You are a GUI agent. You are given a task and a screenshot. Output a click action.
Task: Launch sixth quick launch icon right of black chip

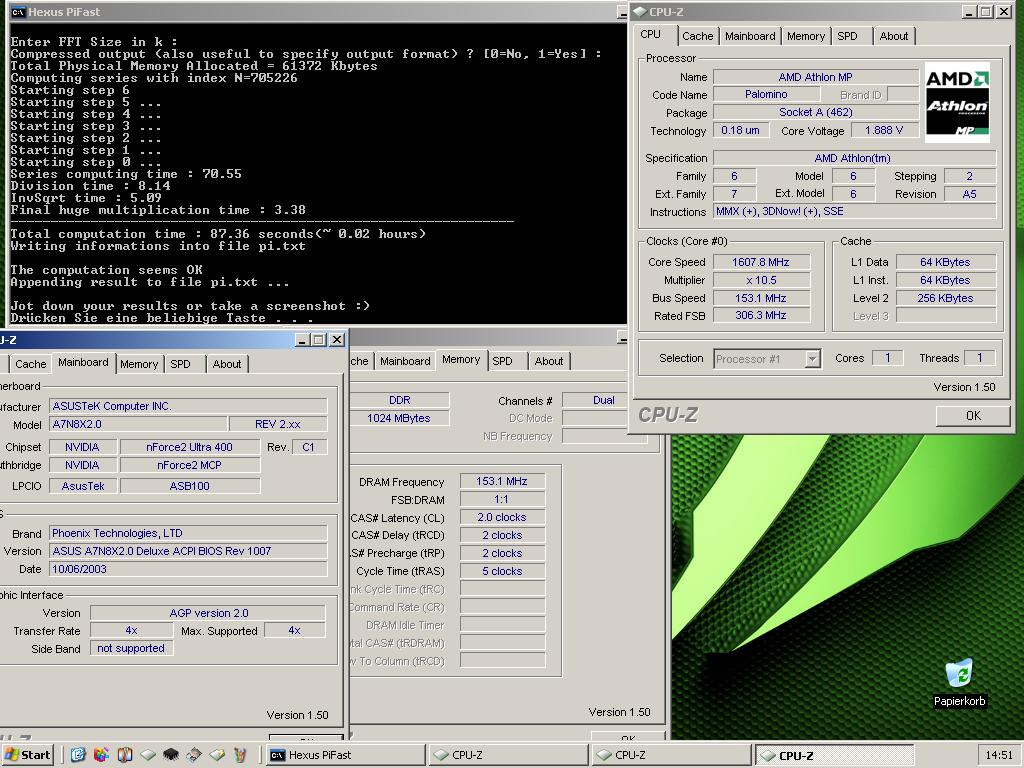tap(194, 755)
